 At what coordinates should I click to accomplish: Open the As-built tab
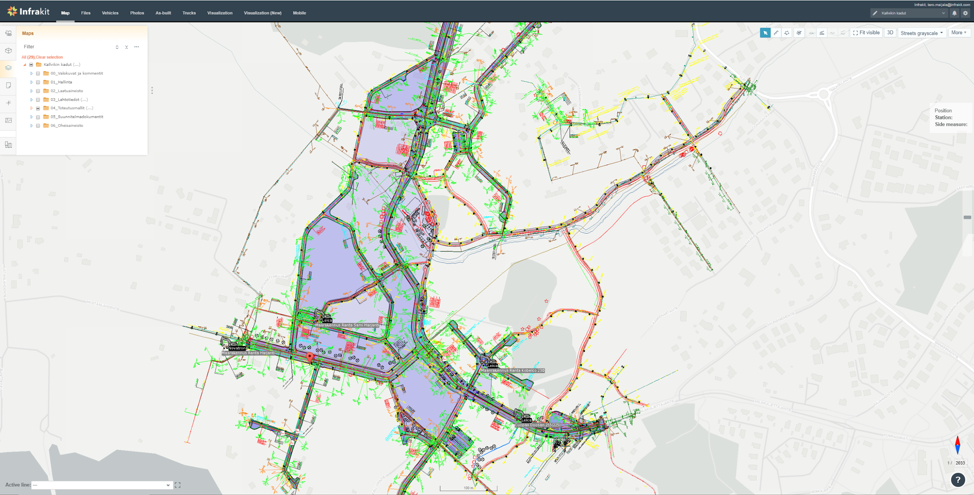click(x=163, y=13)
